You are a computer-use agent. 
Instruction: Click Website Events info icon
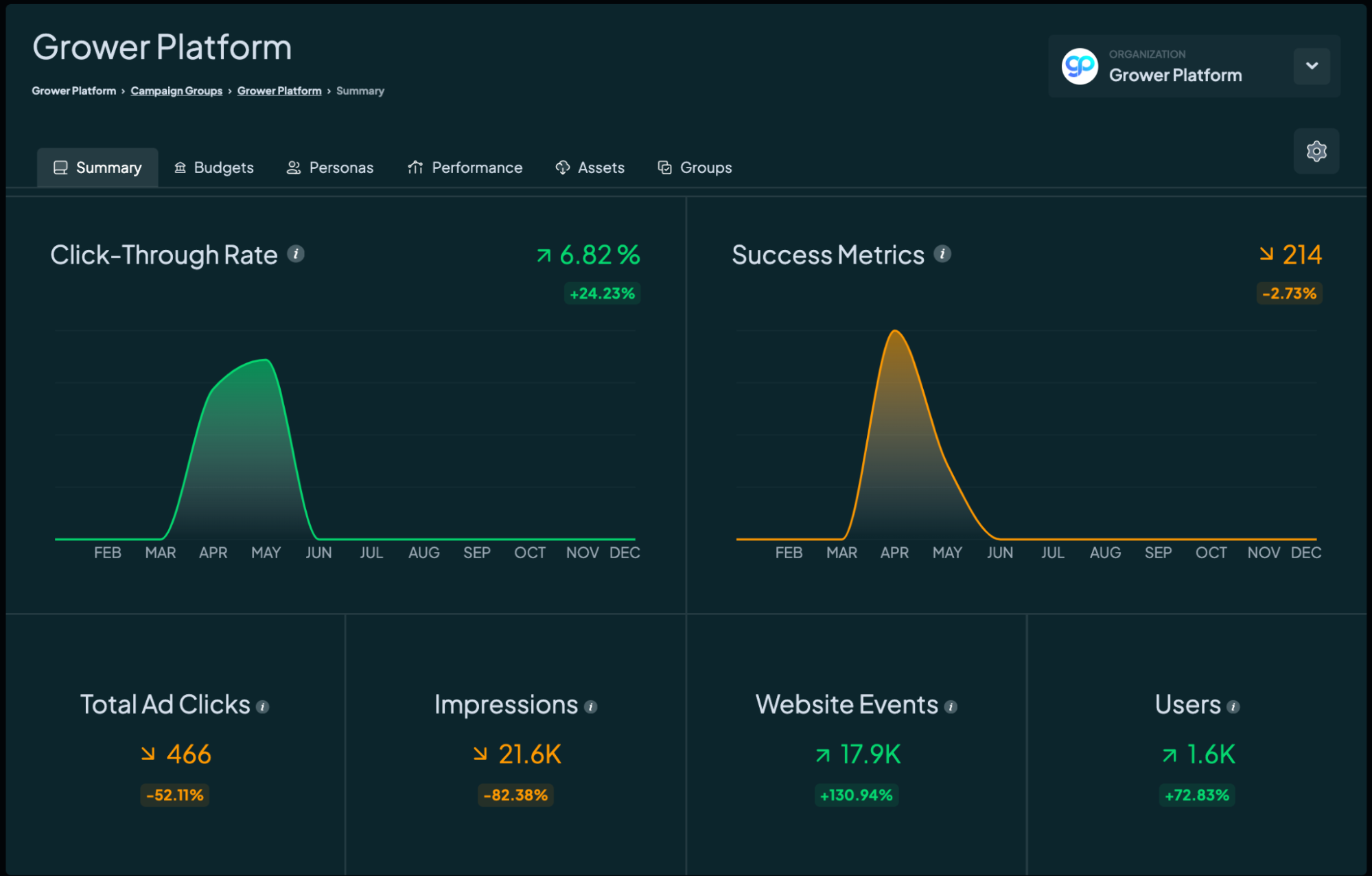tap(951, 706)
